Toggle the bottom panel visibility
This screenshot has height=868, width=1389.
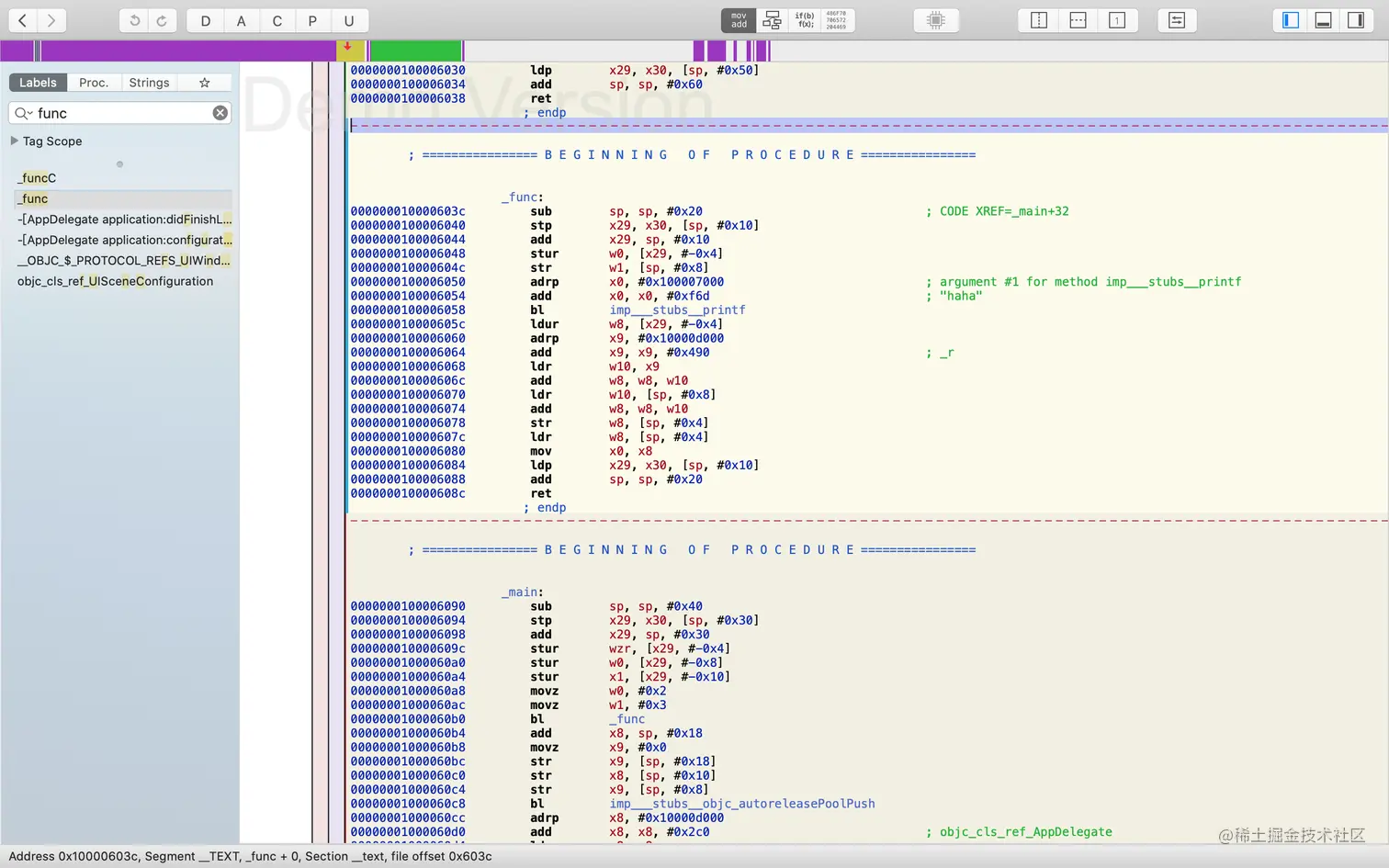pyautogui.click(x=1323, y=20)
